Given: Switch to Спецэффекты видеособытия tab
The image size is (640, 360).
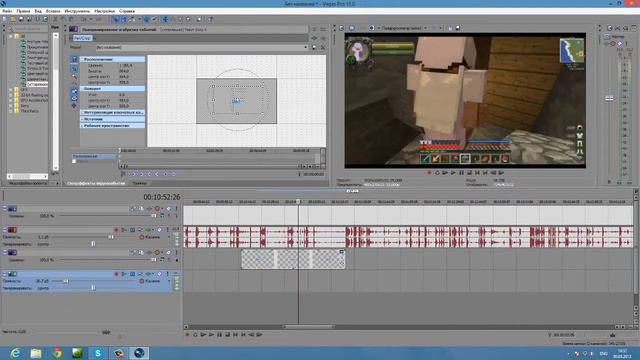Looking at the screenshot, I should (96, 183).
